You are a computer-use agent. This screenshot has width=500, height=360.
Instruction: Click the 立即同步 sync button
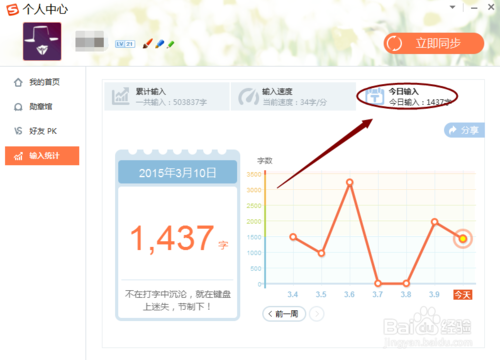434,43
